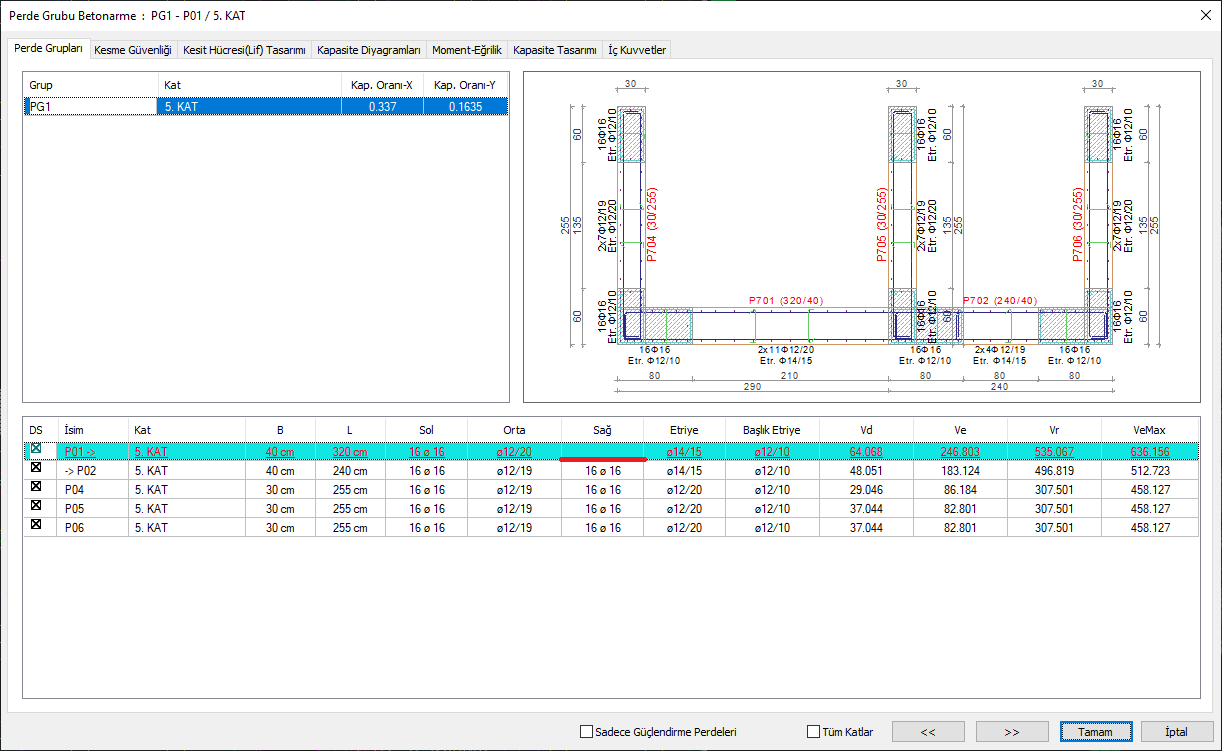The image size is (1222, 751).
Task: Click the P704 (30/255) wall label
Action: [x=652, y=225]
